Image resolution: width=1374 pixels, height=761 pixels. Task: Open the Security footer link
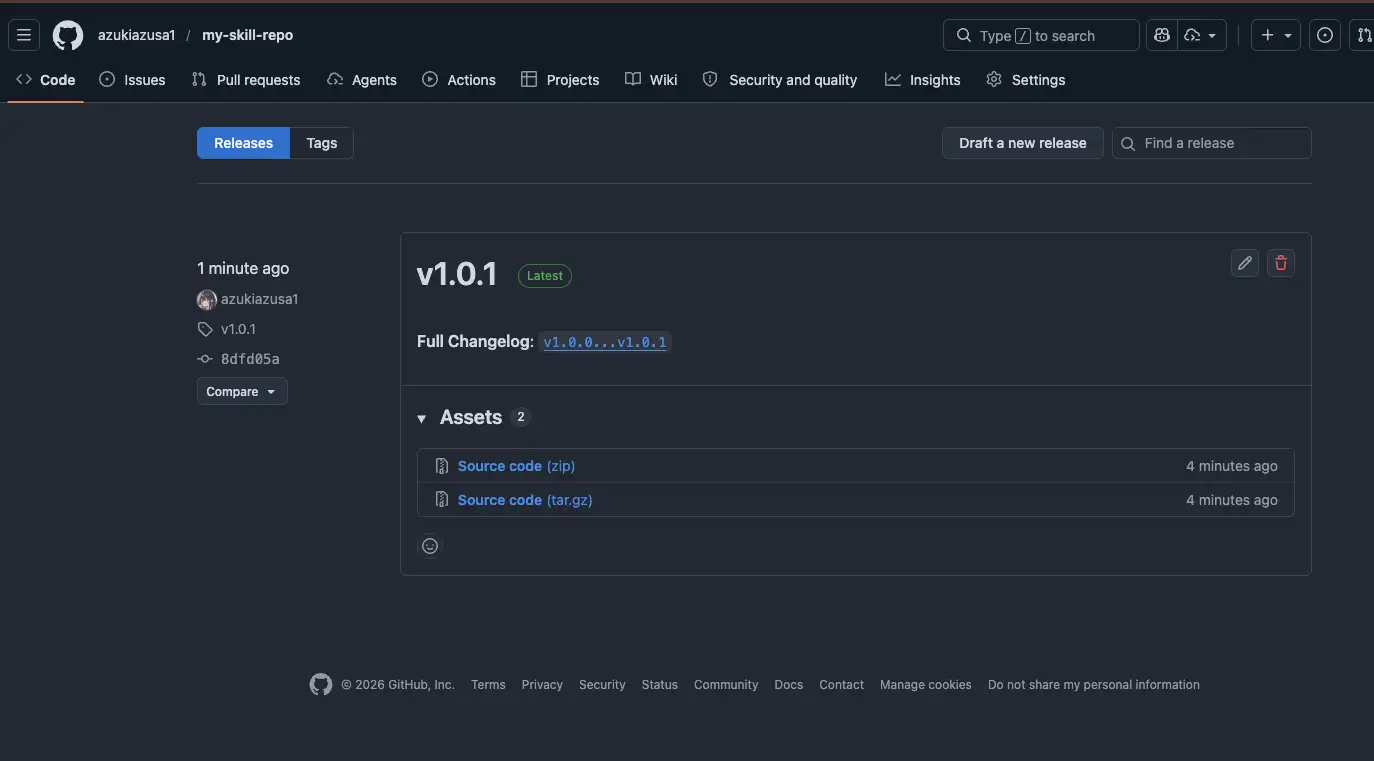[602, 685]
